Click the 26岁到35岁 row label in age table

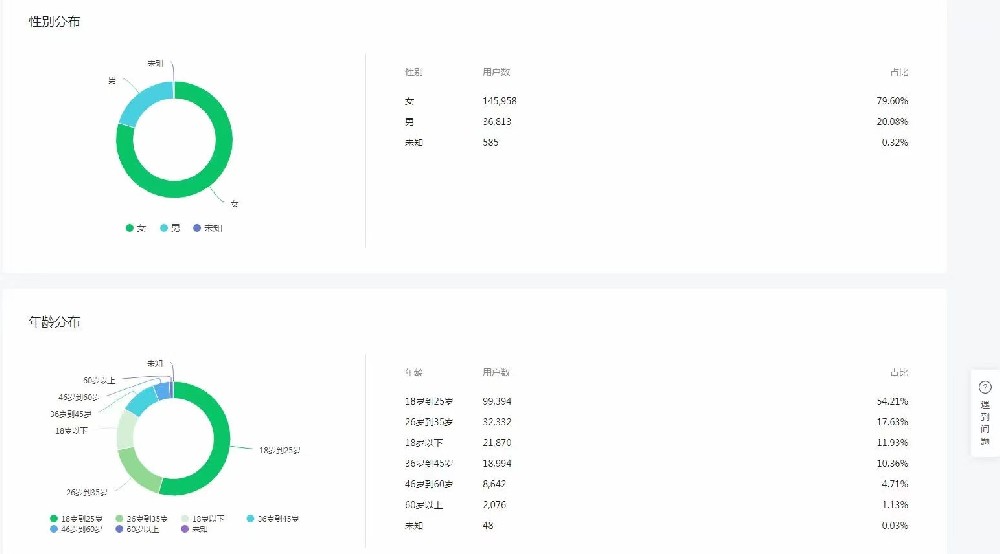click(429, 422)
